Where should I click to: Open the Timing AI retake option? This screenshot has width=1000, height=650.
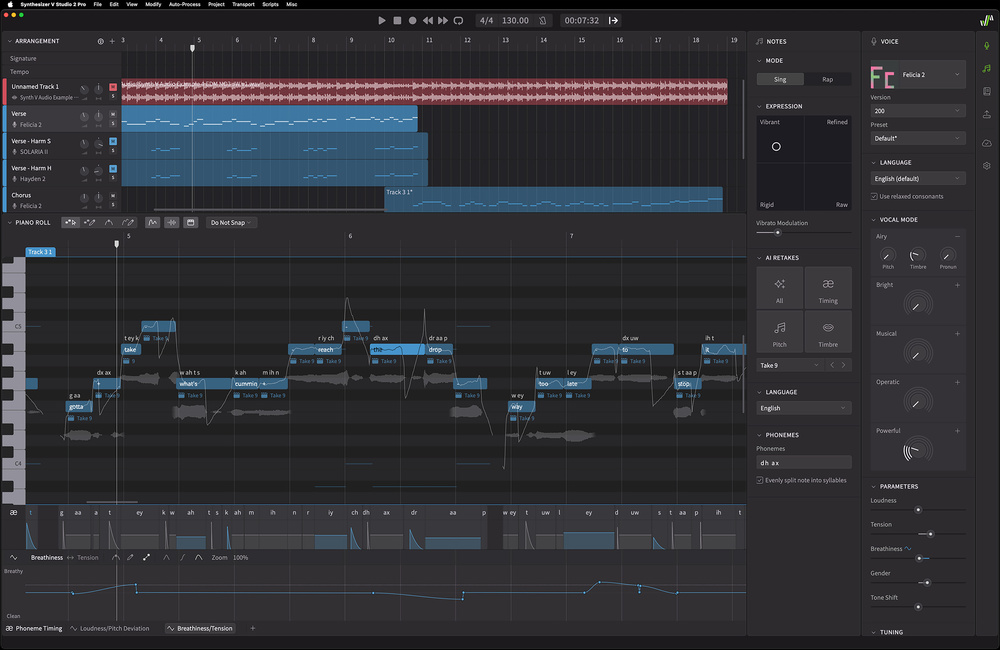(x=828, y=288)
